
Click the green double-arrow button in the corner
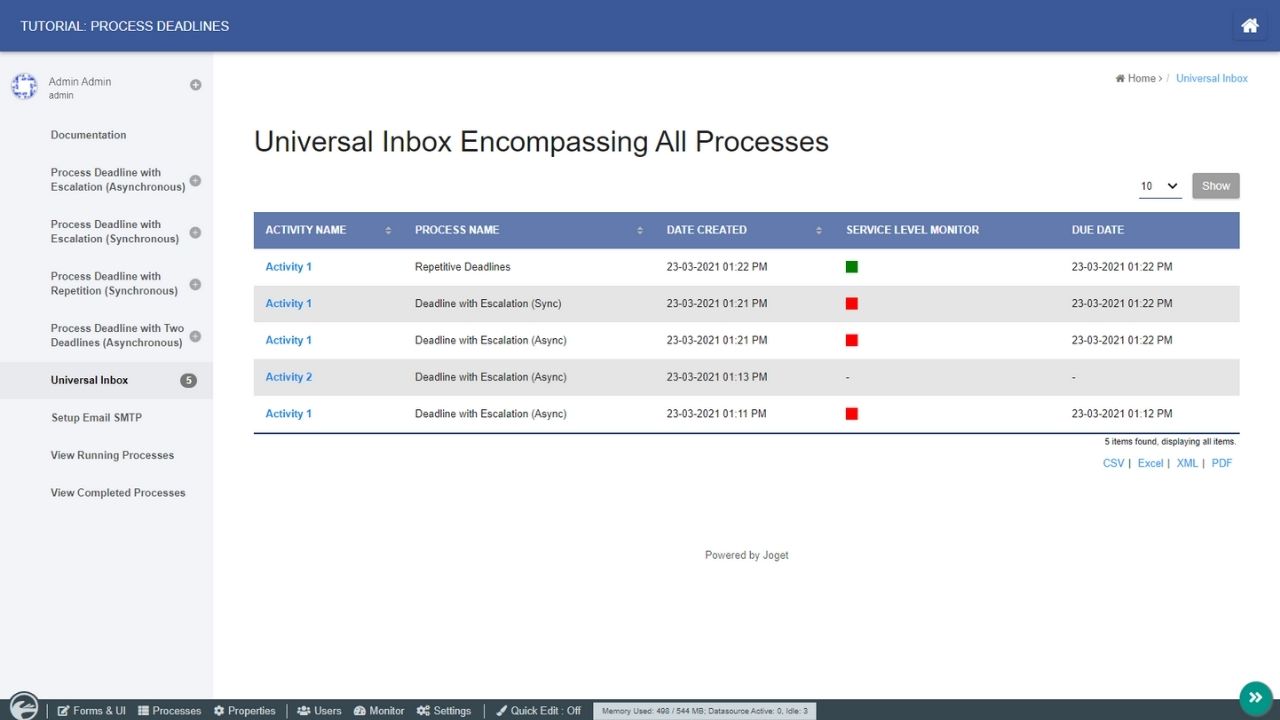point(1255,698)
